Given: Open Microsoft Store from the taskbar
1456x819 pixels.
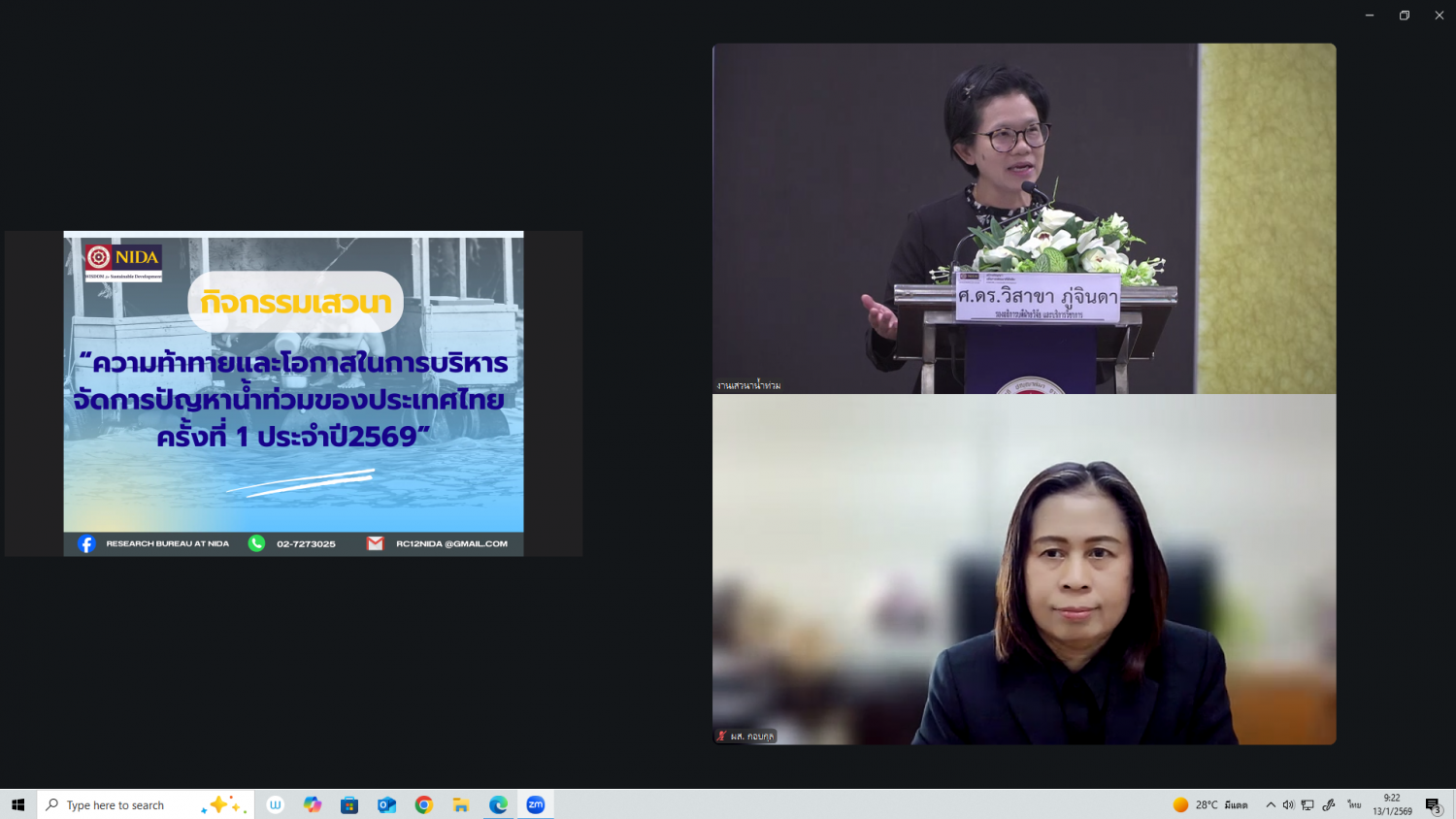Looking at the screenshot, I should click(x=349, y=804).
